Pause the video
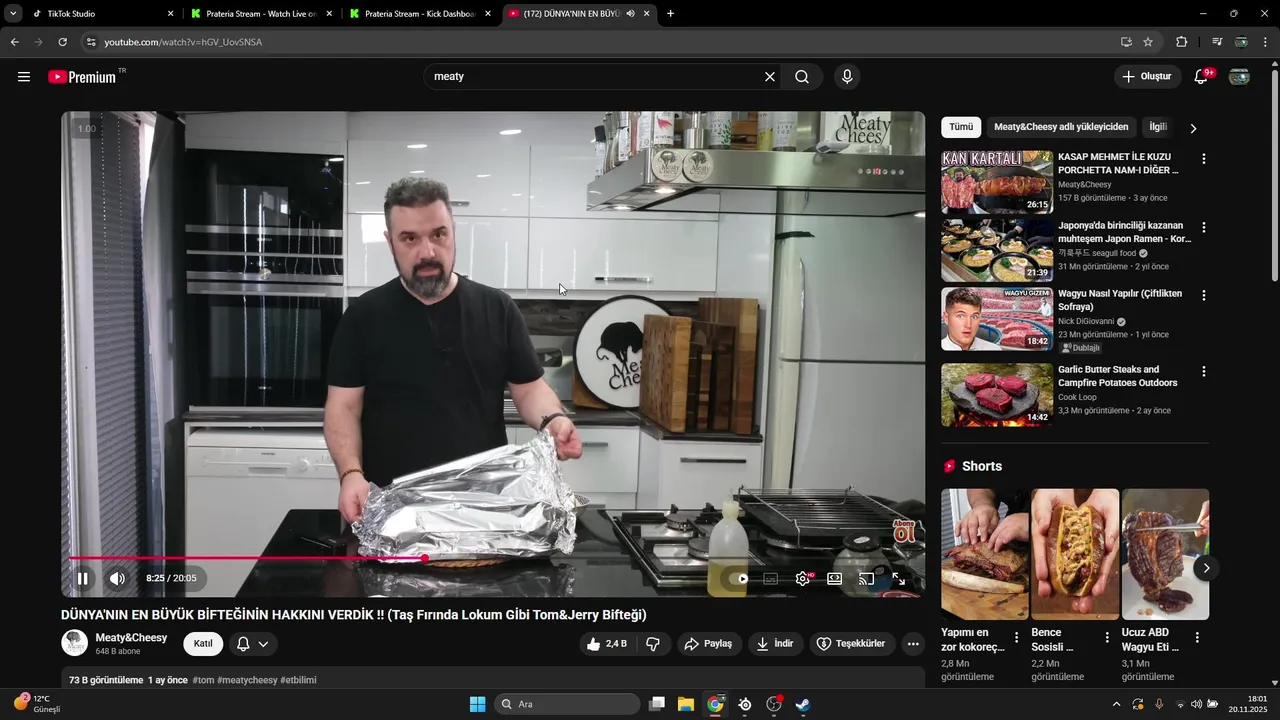Screen dimensions: 1280x720 coord(83,578)
